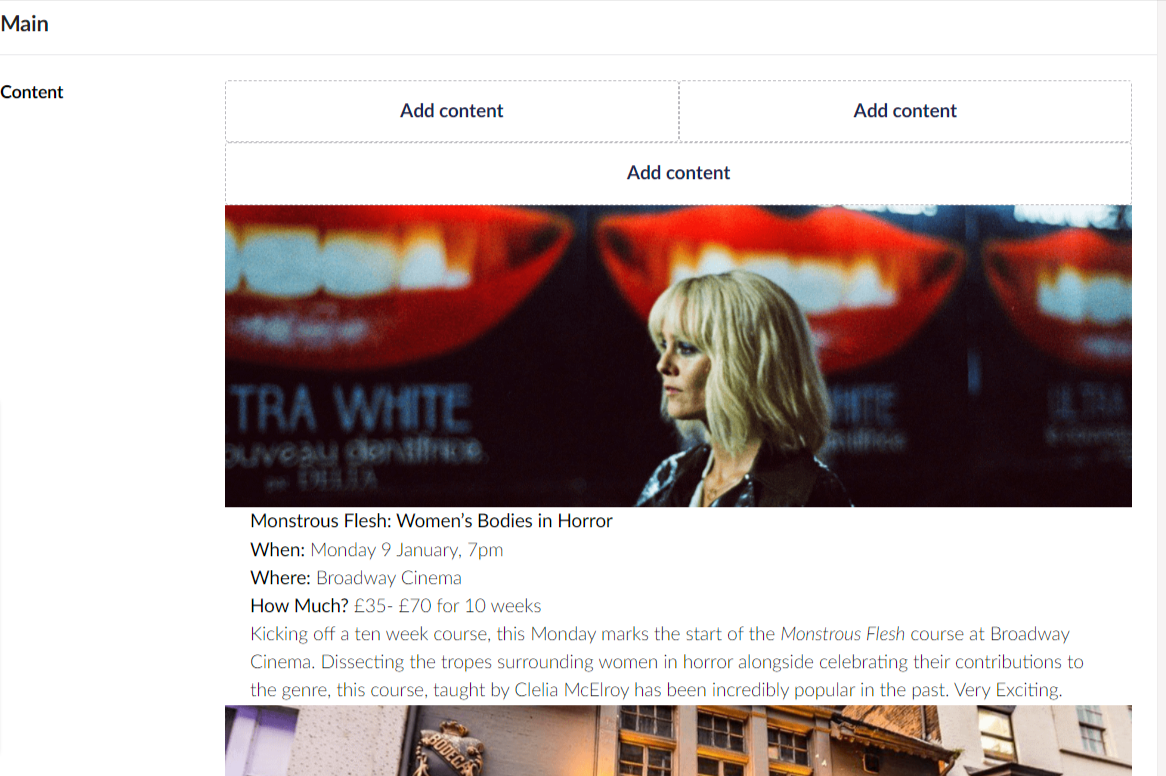Click the 'Content' field label
1166x776 pixels.
pos(32,92)
